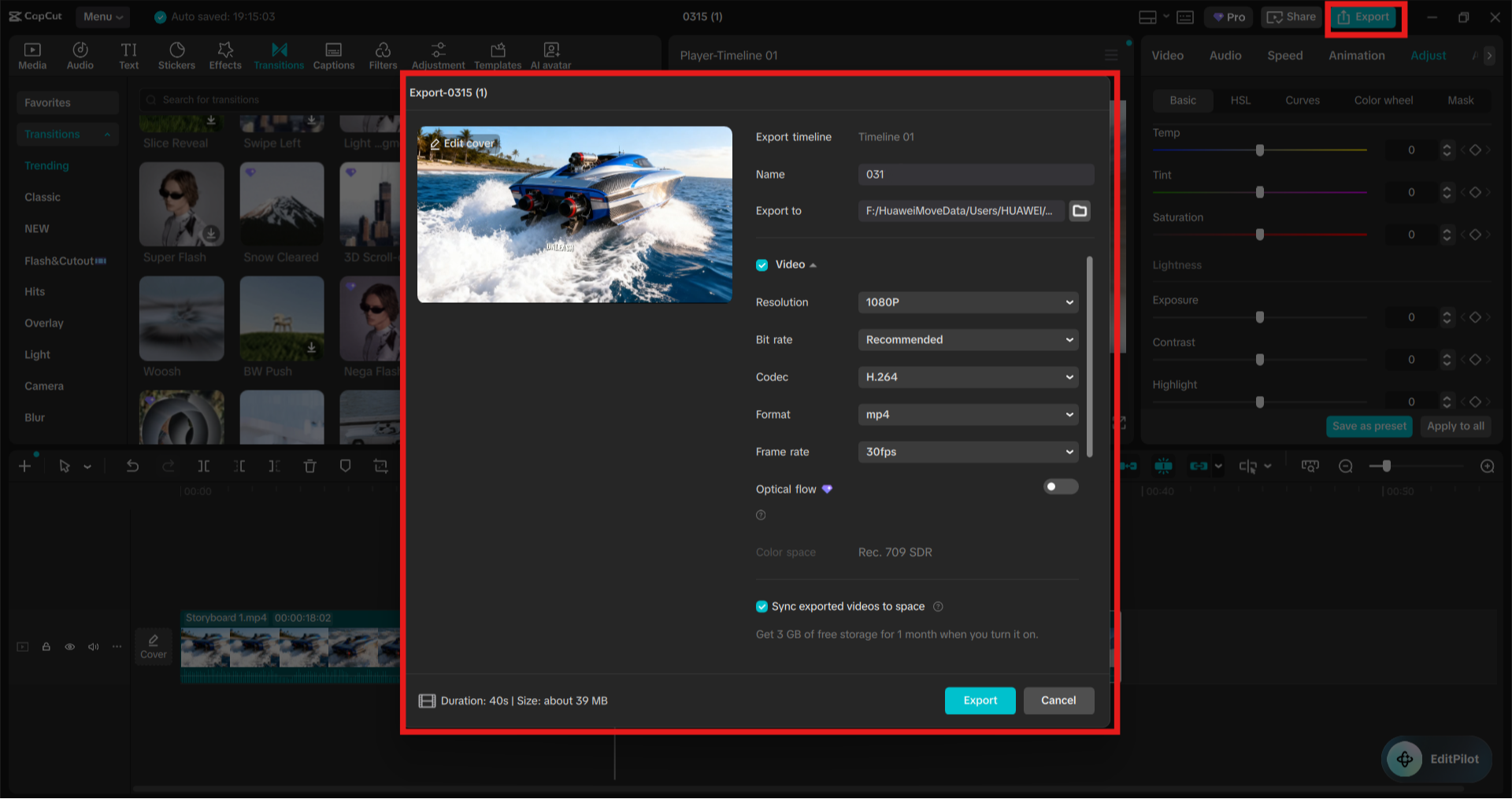Open the Menu dropdown

tap(103, 17)
